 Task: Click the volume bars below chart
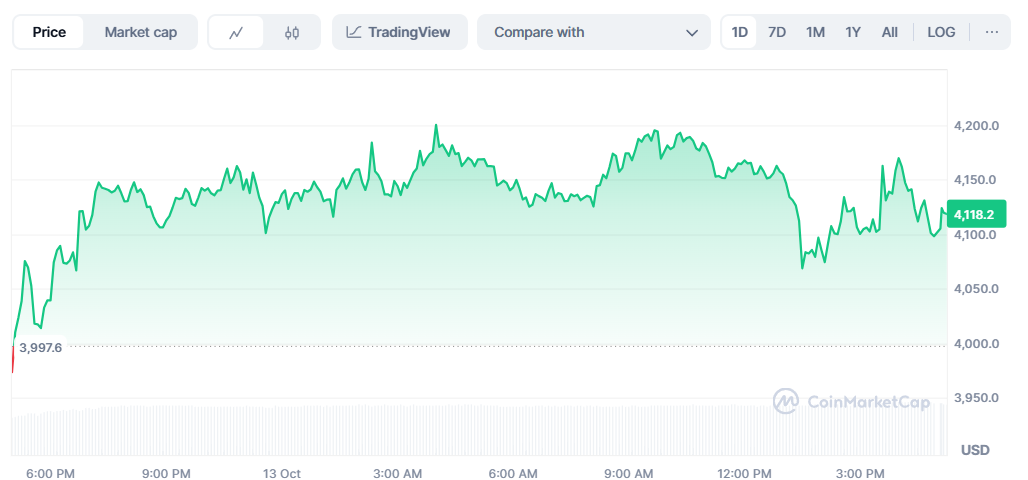tap(480, 430)
